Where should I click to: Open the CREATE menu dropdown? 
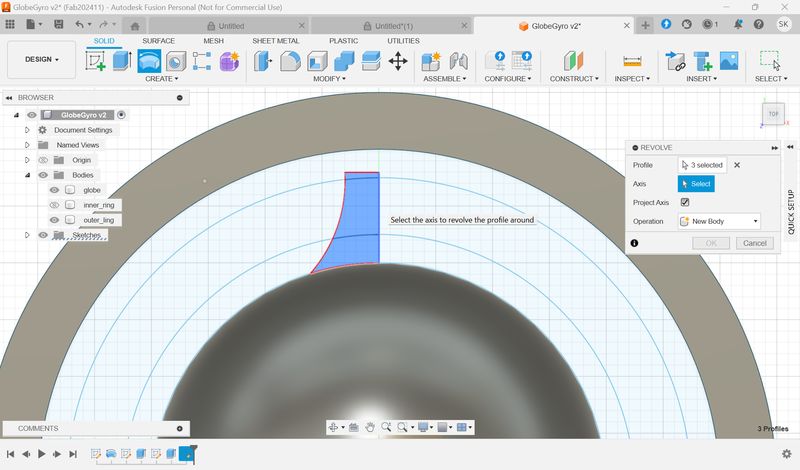point(162,79)
